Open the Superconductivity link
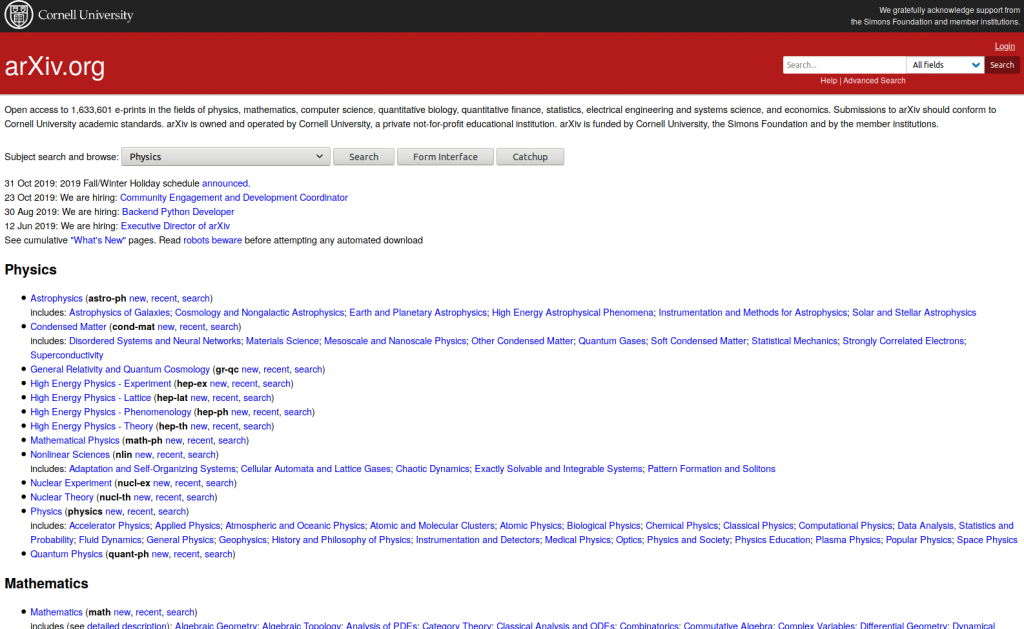The image size is (1024, 629). click(x=67, y=355)
